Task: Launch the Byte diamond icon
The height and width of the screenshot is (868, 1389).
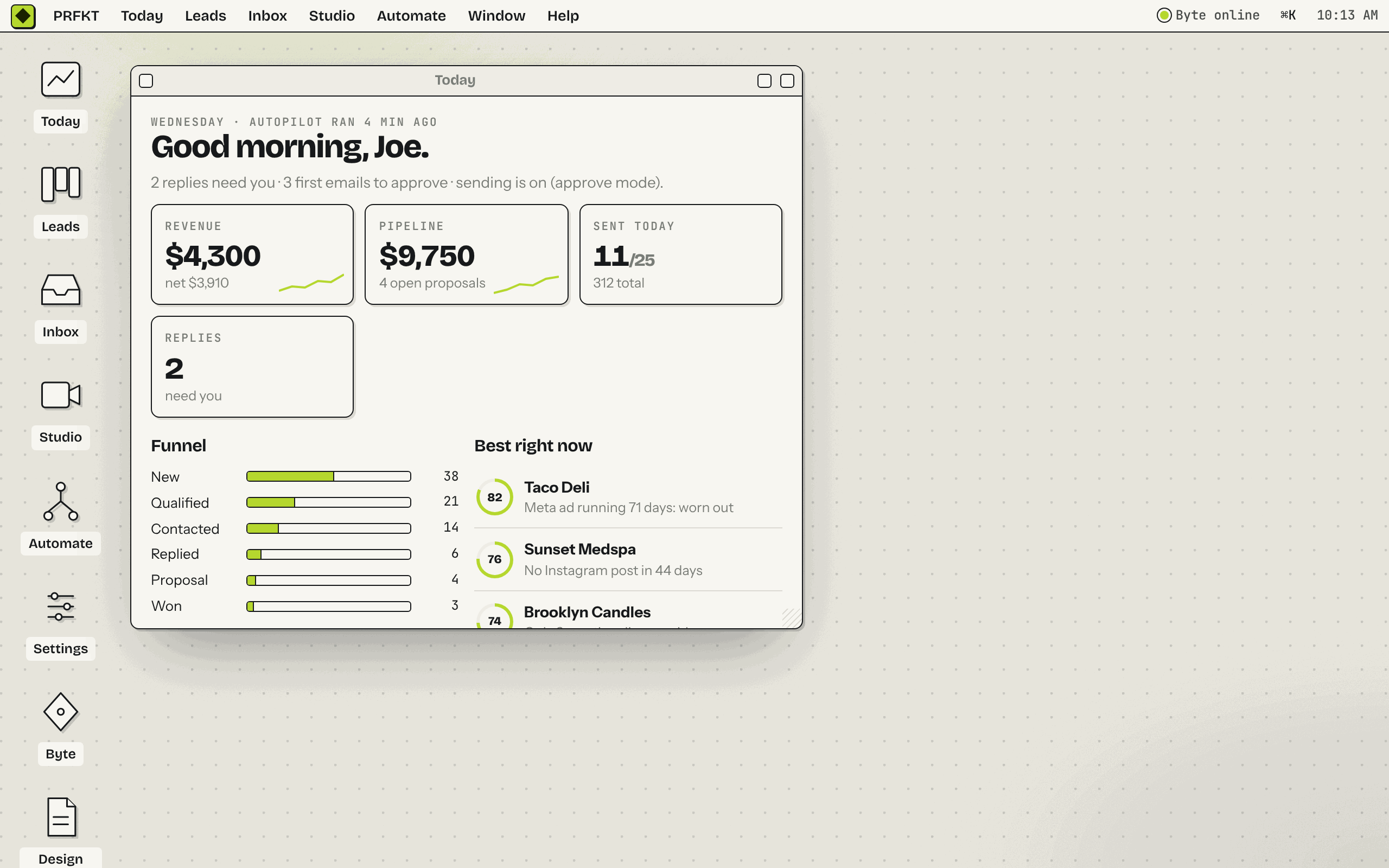Action: (60, 712)
